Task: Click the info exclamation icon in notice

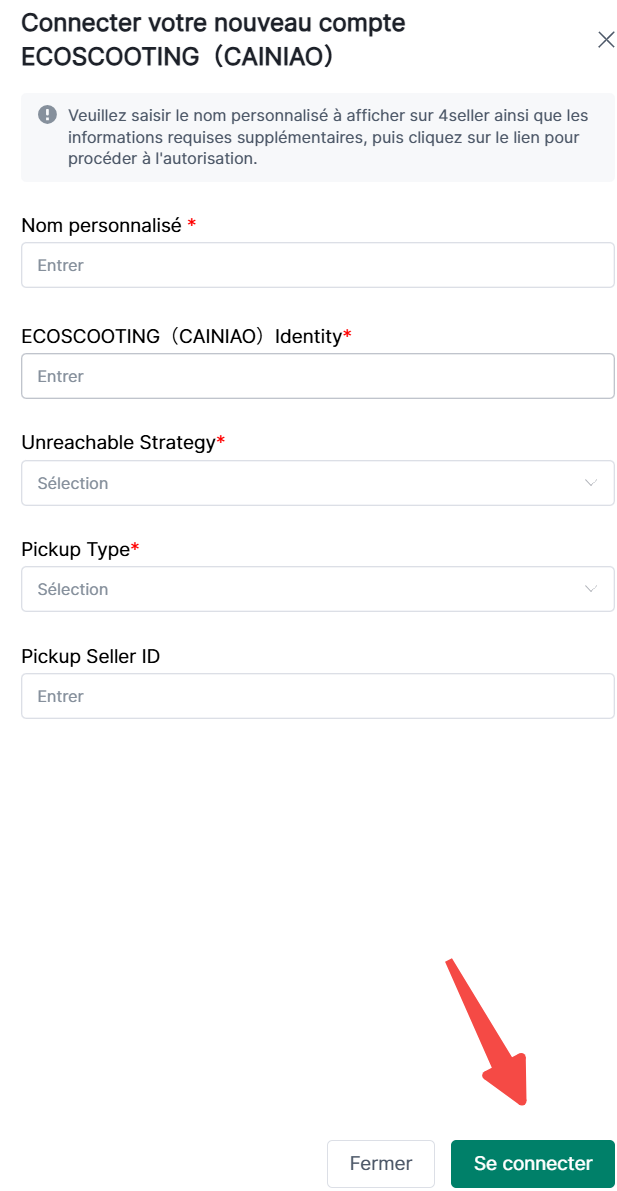Action: tap(47, 115)
